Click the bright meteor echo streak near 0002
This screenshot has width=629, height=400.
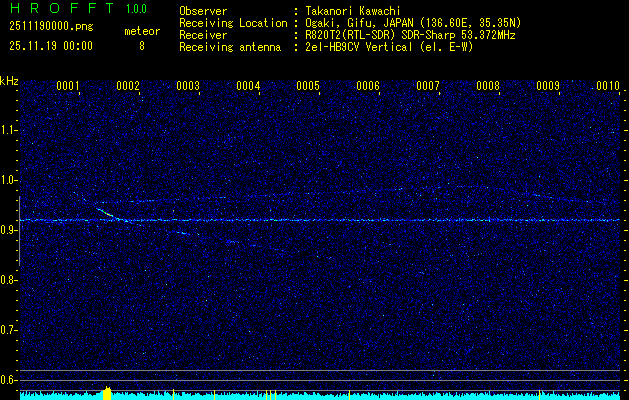click(x=106, y=212)
